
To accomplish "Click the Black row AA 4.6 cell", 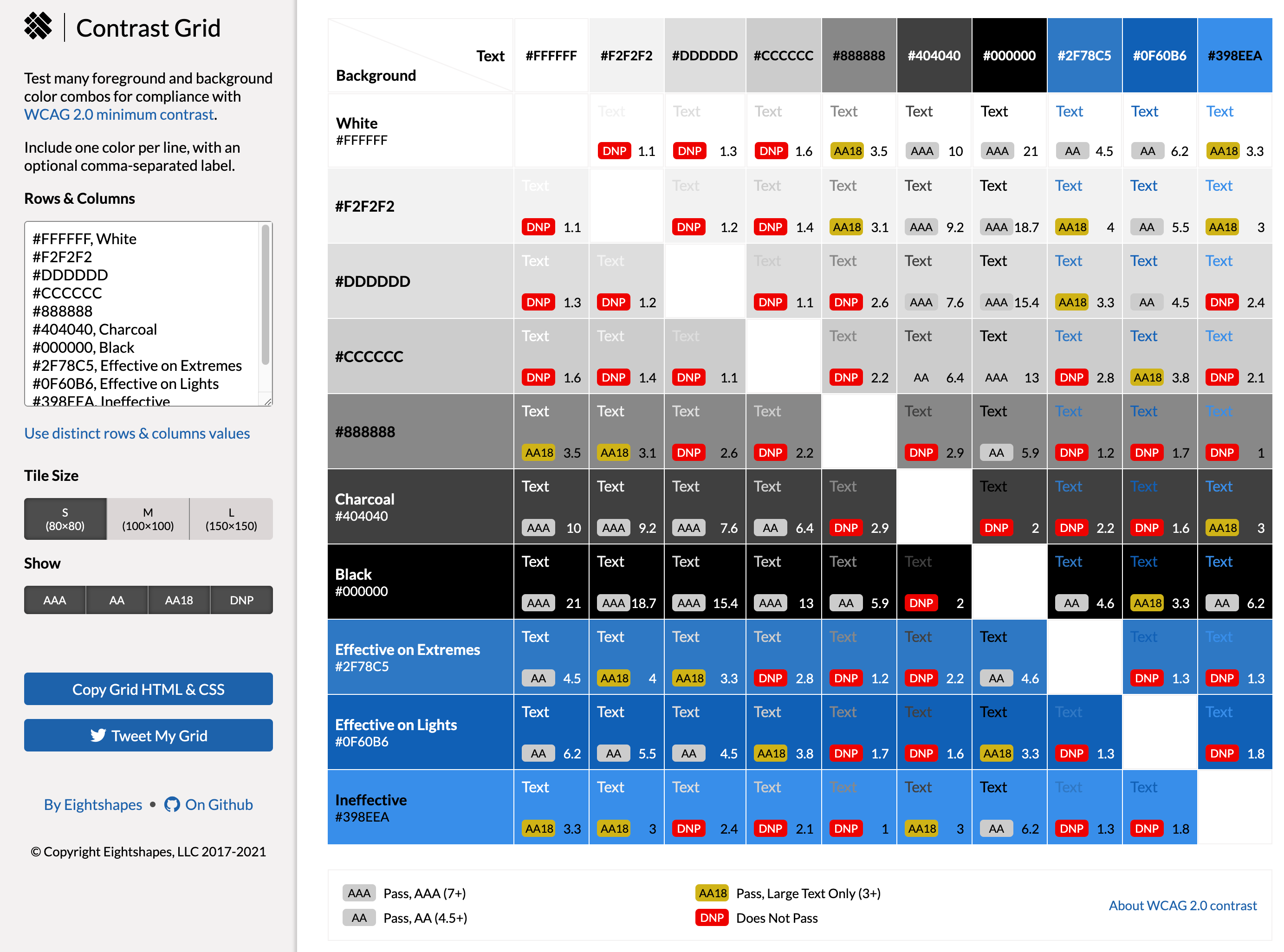I will [x=1084, y=582].
